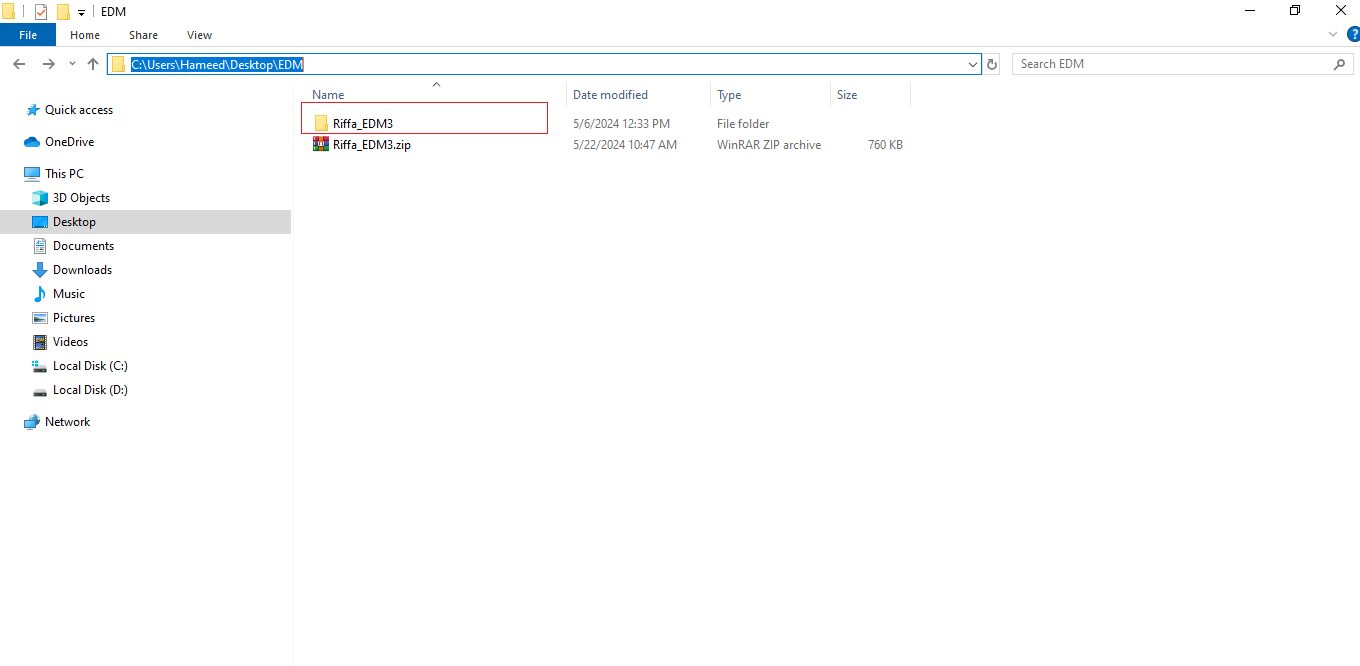
Task: Open the Customize Quick Access Toolbar arrow
Action: pyautogui.click(x=81, y=13)
